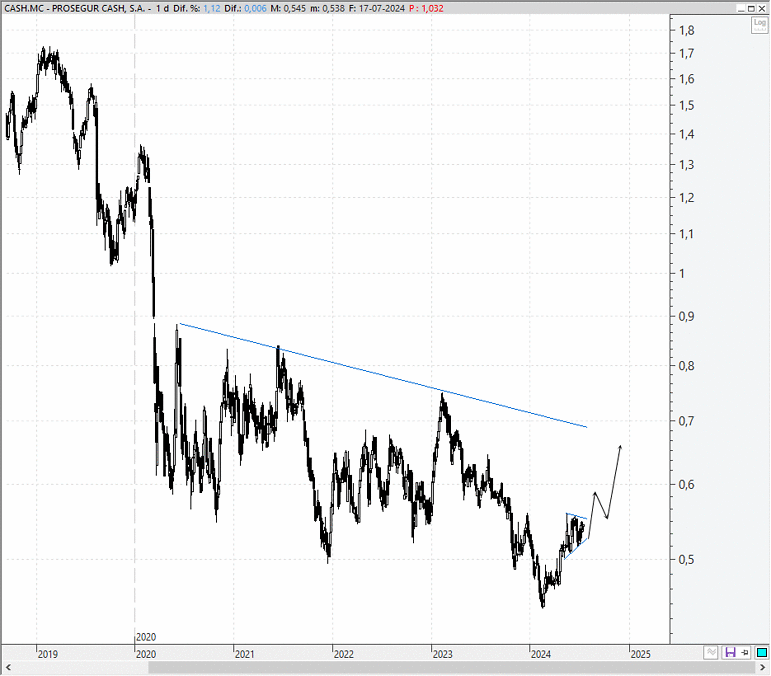Select the long blue descending trendline
Viewport: 771px width, 676px height.
[384, 375]
